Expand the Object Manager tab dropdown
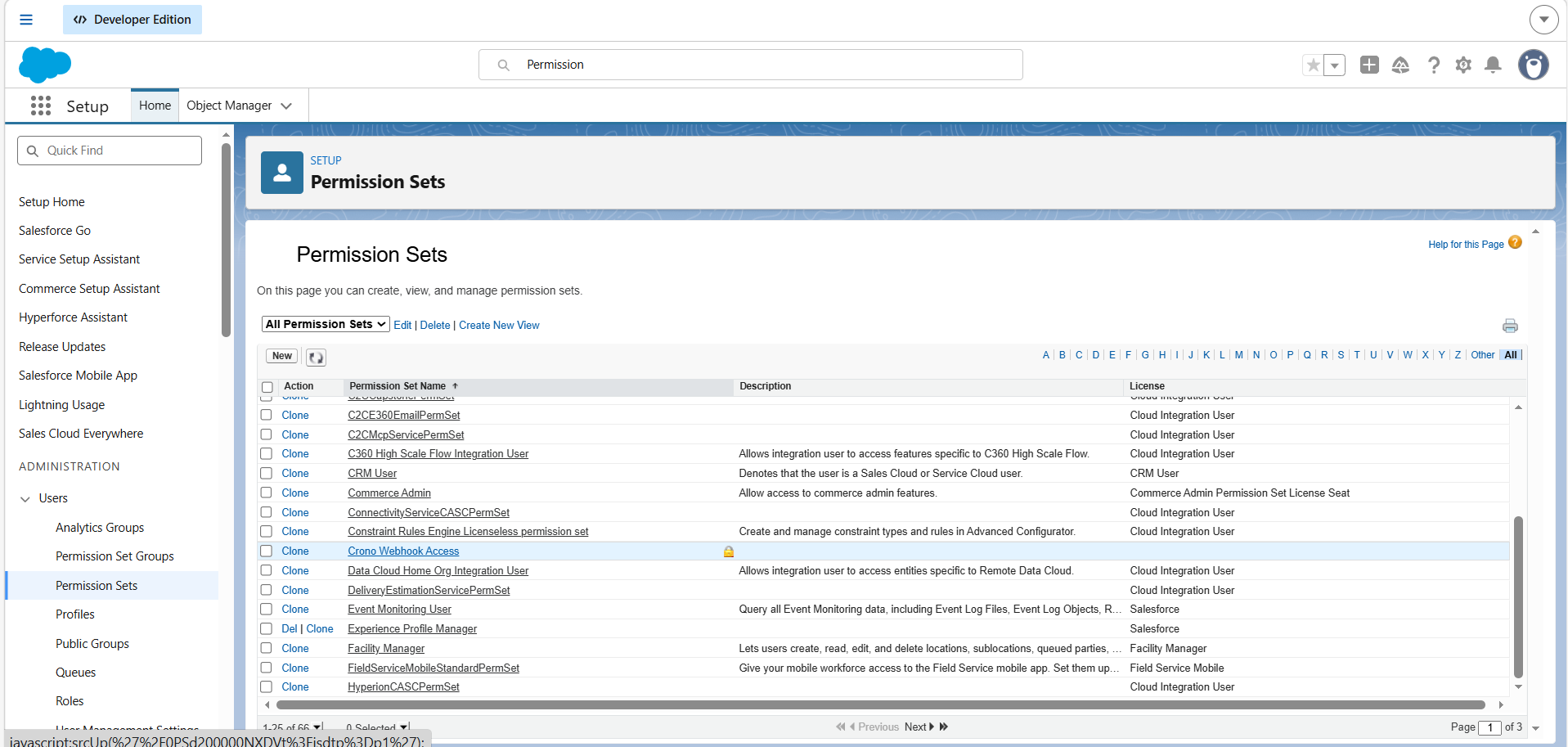The image size is (1568, 747). 286,106
